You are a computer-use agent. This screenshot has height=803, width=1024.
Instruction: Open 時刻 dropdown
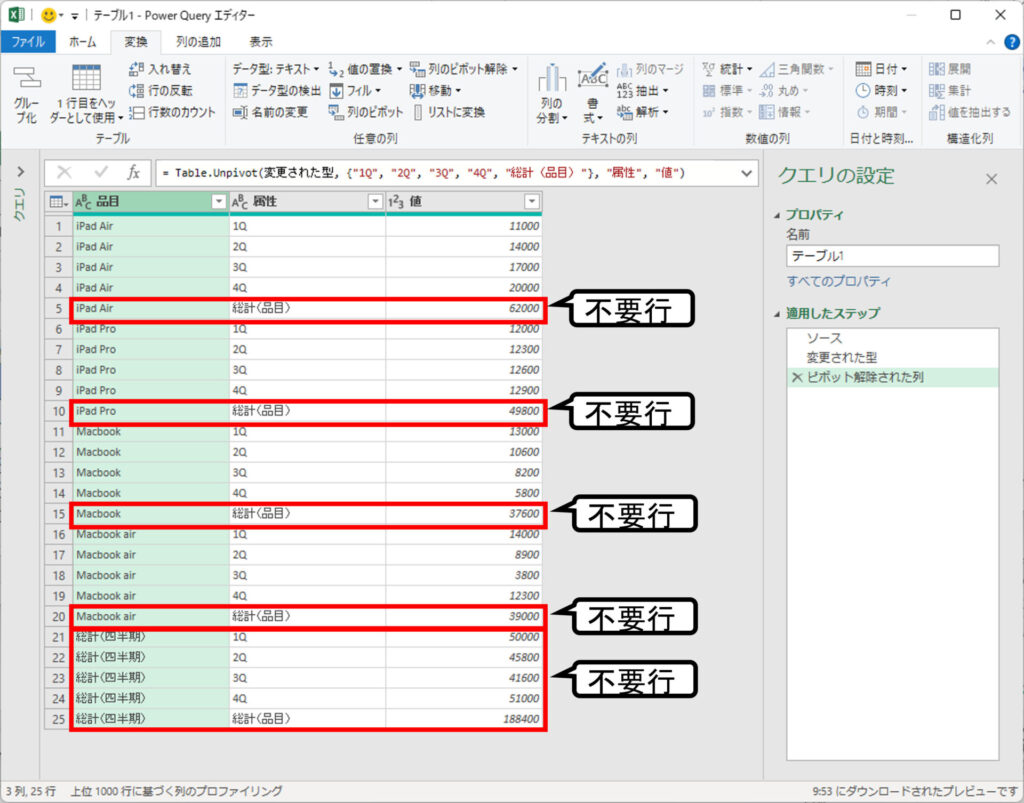(x=882, y=90)
